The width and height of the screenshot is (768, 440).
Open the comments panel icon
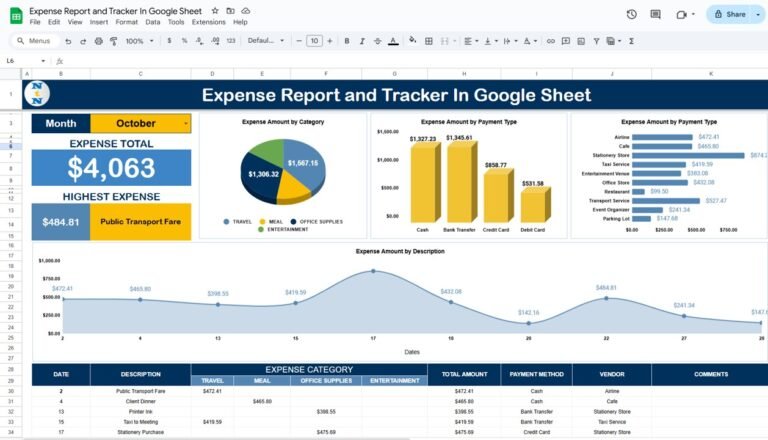pyautogui.click(x=657, y=14)
